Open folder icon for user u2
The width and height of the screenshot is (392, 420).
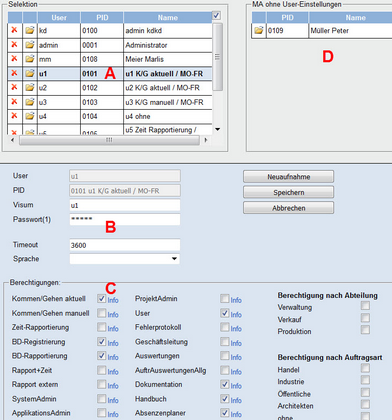(30, 87)
